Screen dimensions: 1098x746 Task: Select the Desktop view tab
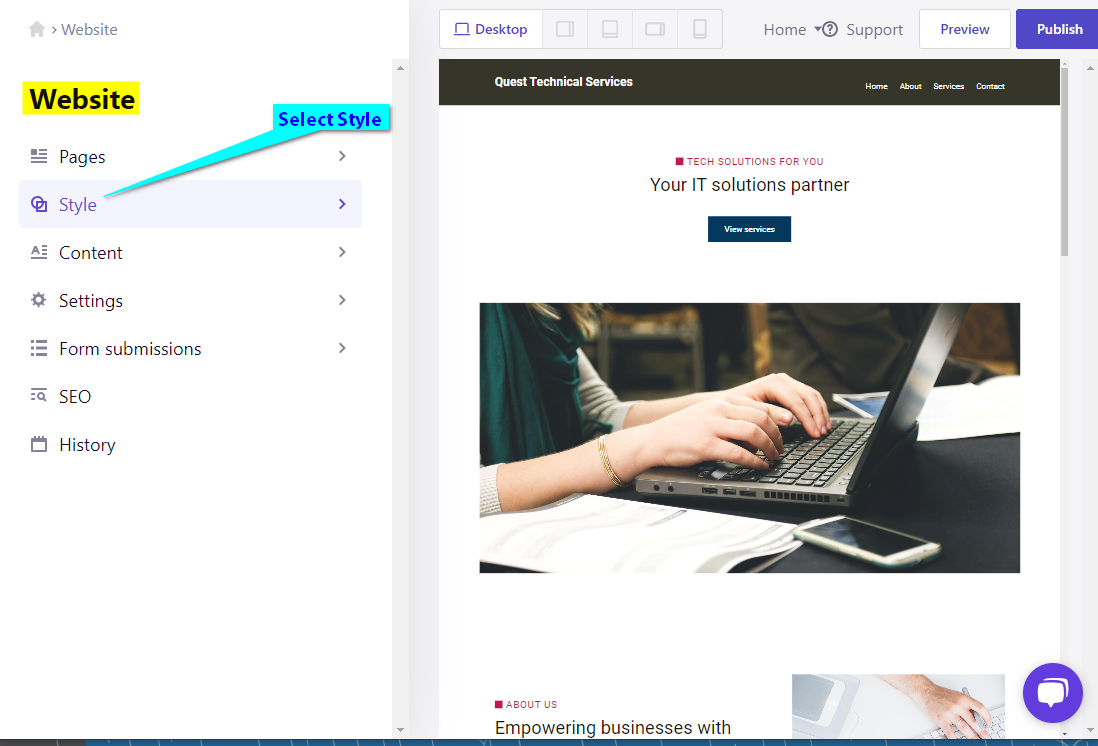pos(491,29)
